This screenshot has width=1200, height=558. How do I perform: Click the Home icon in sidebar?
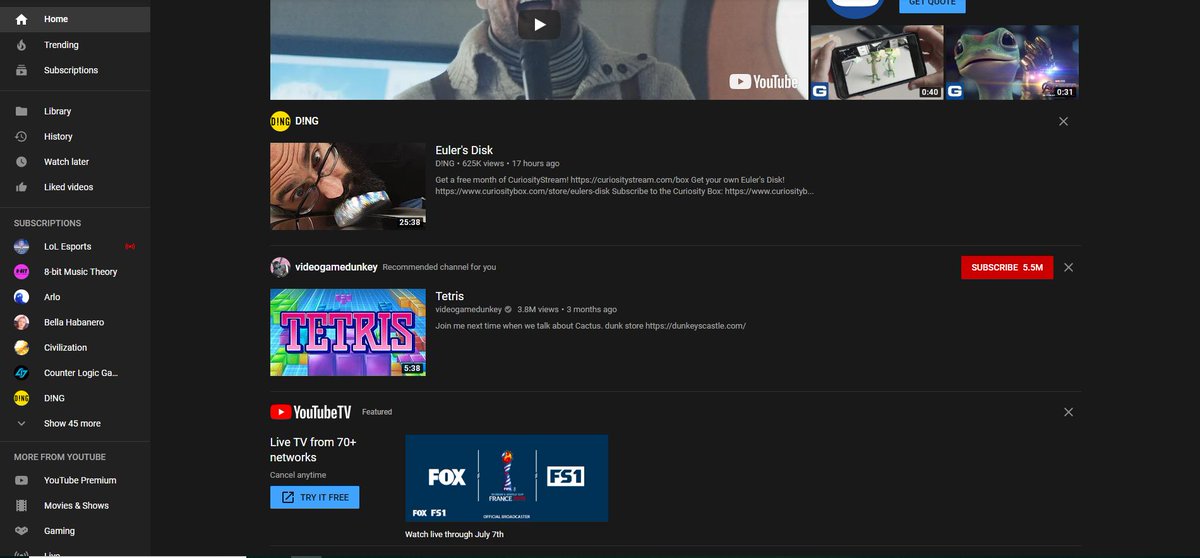point(21,19)
